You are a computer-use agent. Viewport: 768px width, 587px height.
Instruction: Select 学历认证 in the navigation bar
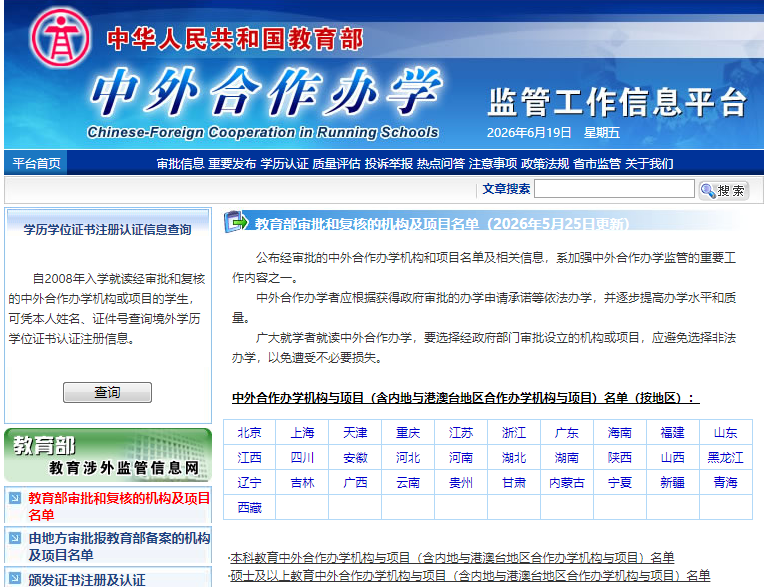284,163
